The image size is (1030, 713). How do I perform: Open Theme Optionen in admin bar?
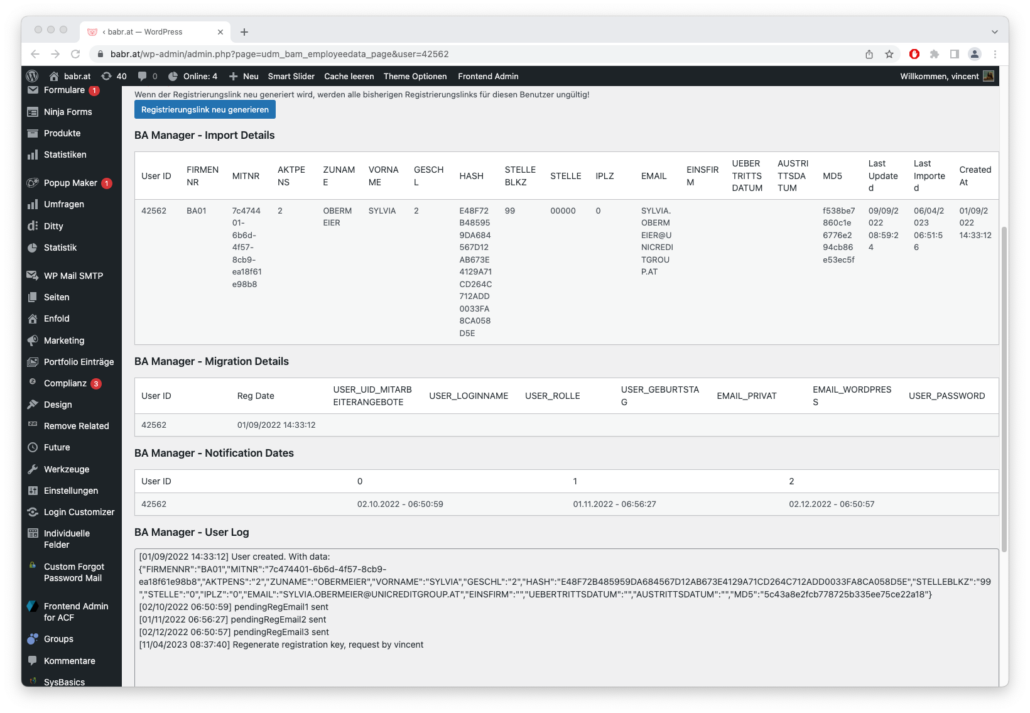(x=415, y=76)
